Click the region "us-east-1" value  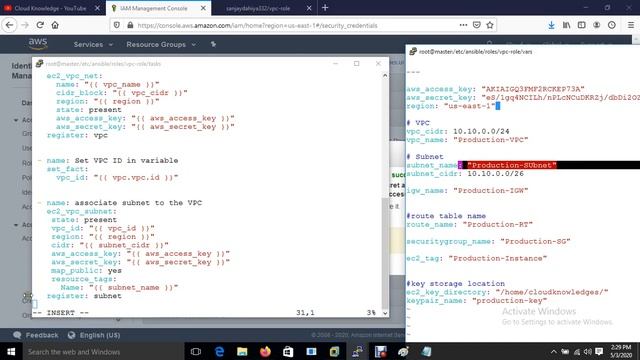(469, 106)
